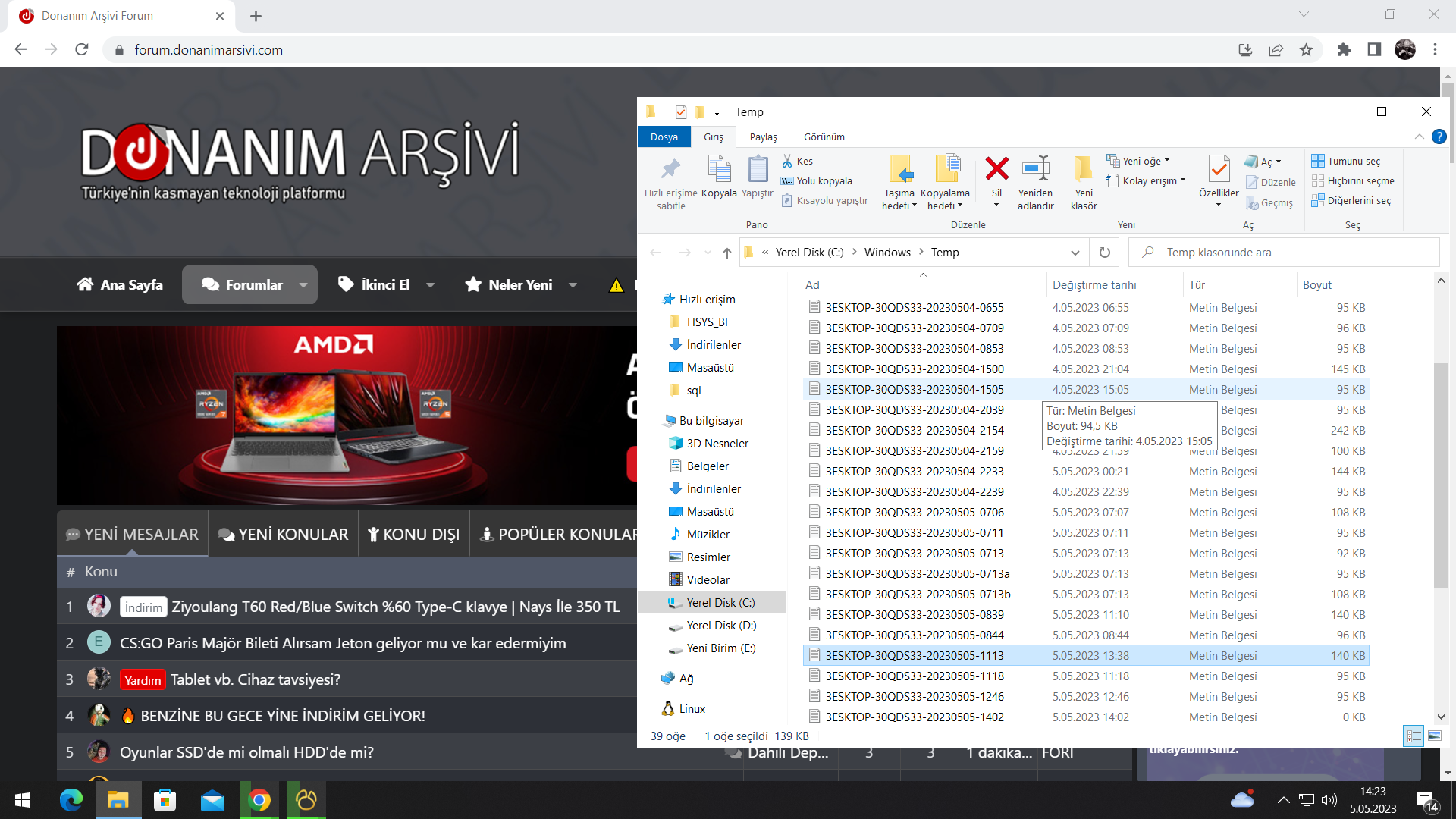Switch to the Görünüm ribbon tab
This screenshot has width=1456, height=819.
pos(824,136)
